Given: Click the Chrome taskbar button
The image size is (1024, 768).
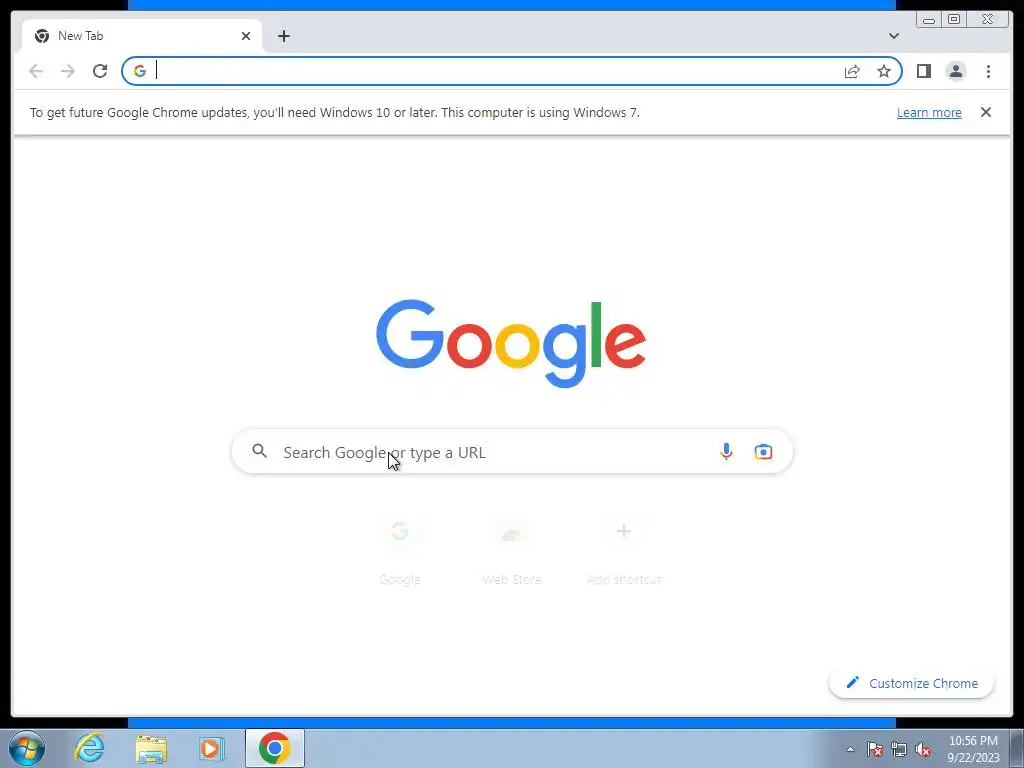Looking at the screenshot, I should pyautogui.click(x=275, y=748).
